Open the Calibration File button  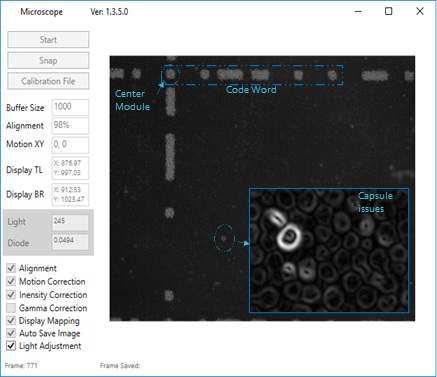click(48, 81)
